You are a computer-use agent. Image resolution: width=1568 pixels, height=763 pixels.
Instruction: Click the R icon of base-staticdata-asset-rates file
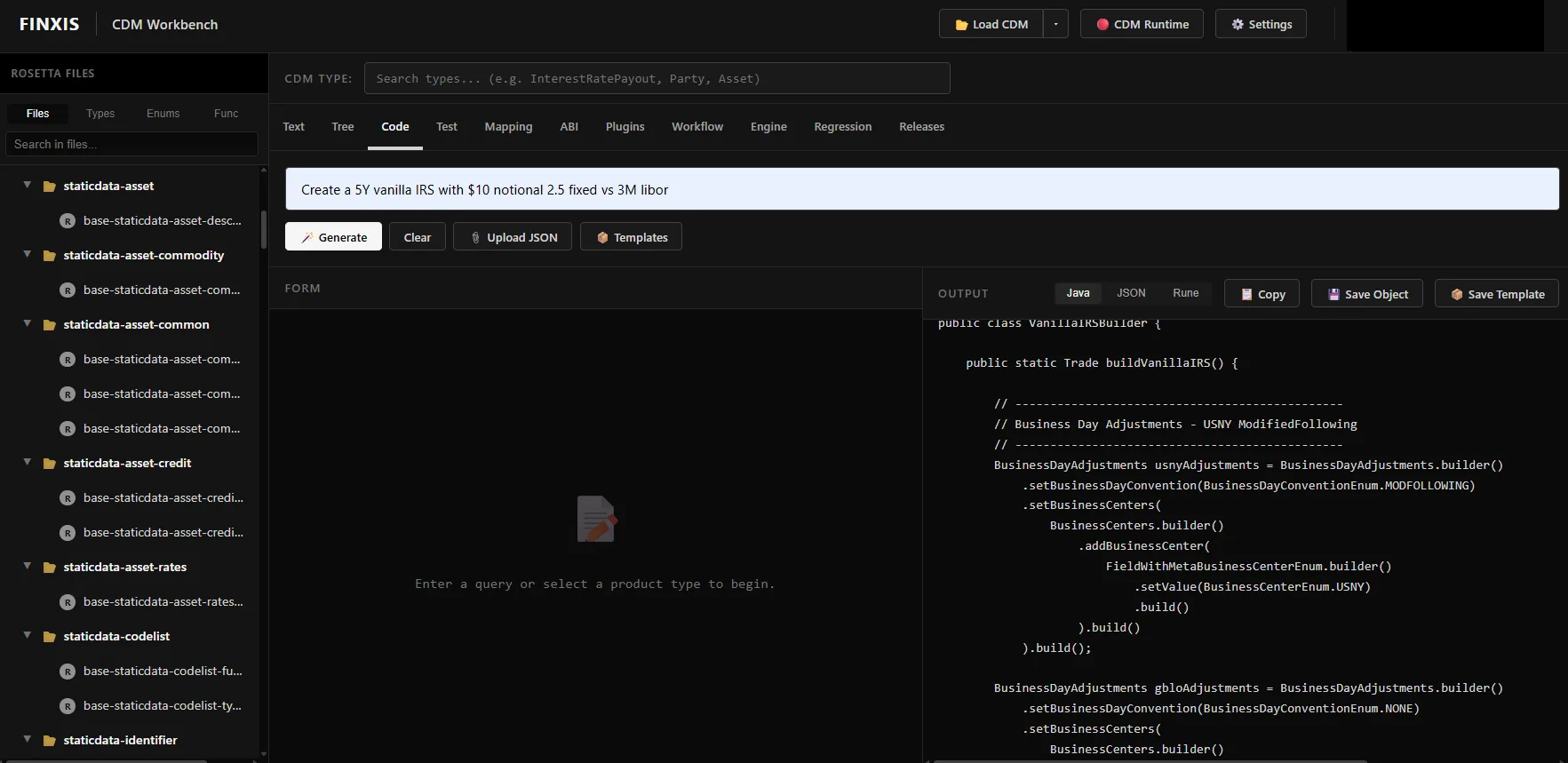pyautogui.click(x=68, y=602)
